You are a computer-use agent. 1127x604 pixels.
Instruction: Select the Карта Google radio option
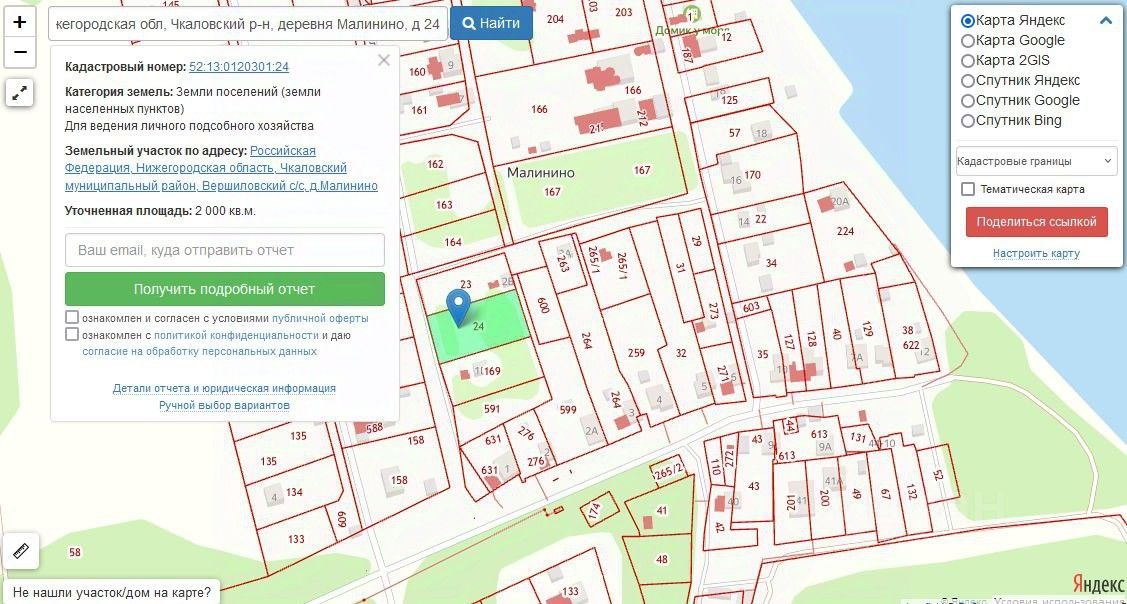pos(968,41)
